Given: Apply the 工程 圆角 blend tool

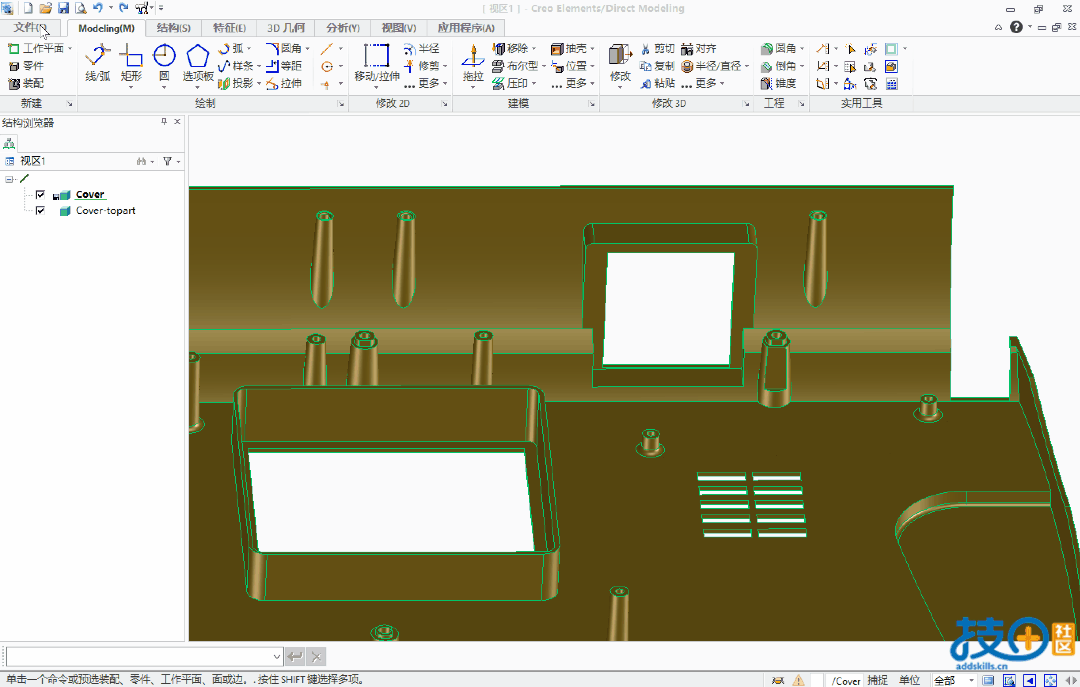Looking at the screenshot, I should 779,48.
